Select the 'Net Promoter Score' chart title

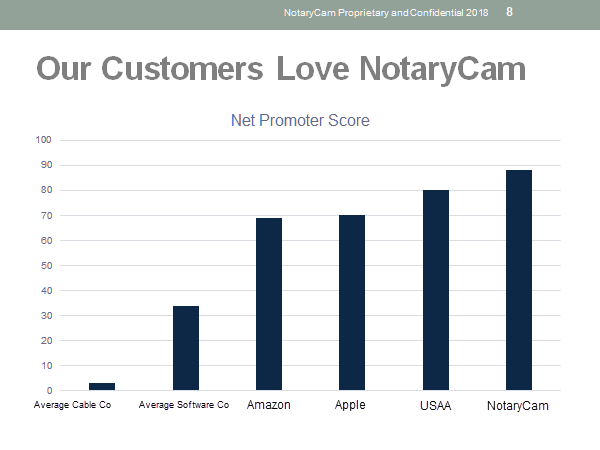pyautogui.click(x=300, y=121)
